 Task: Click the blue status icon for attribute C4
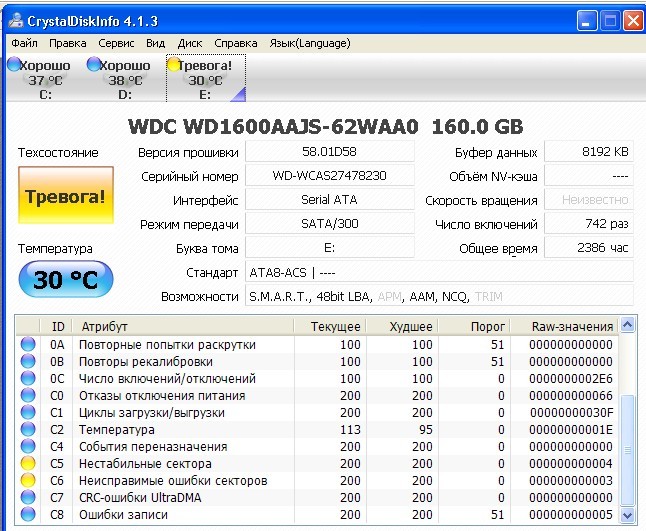pos(28,446)
